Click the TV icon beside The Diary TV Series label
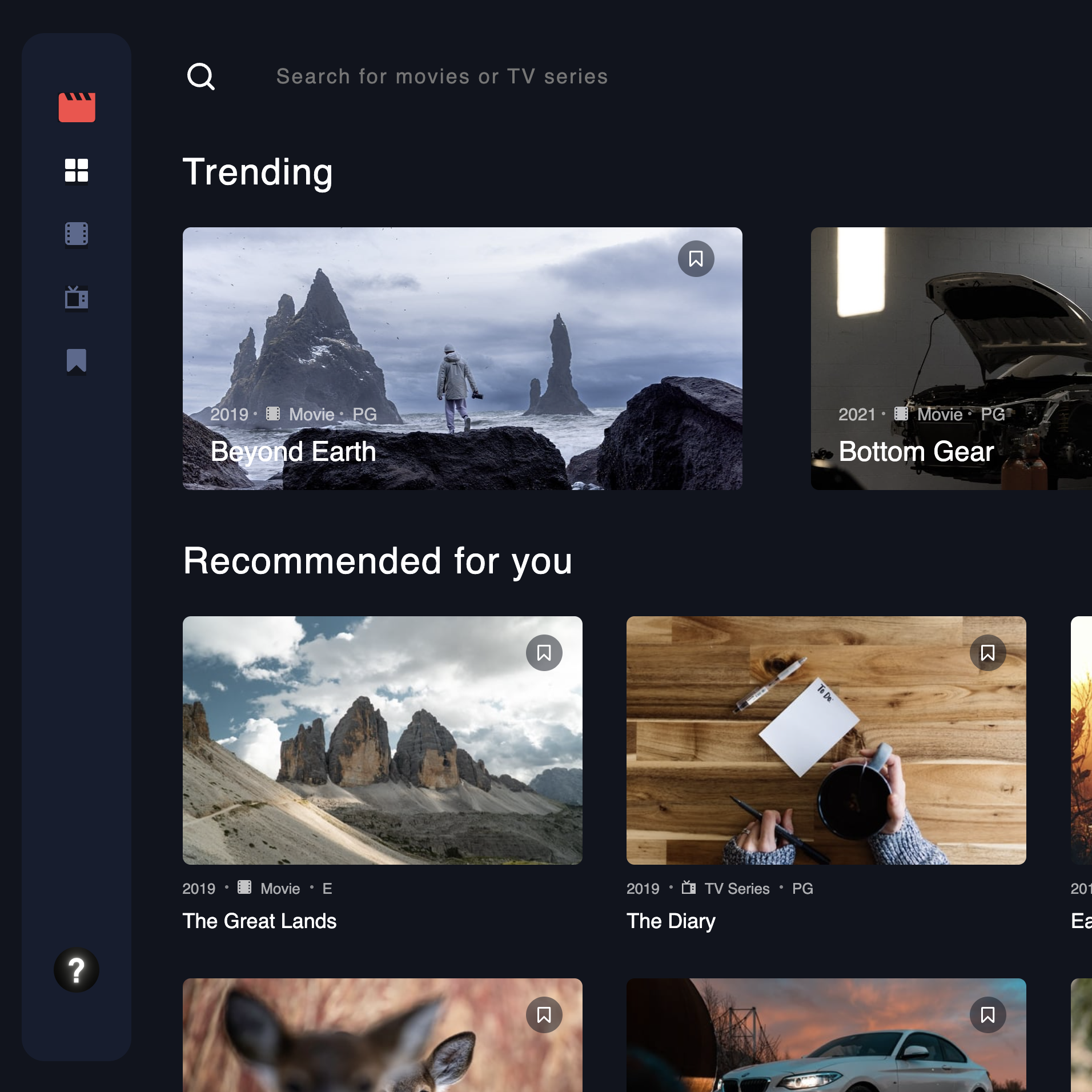Screen dimensions: 1092x1092 (x=688, y=887)
